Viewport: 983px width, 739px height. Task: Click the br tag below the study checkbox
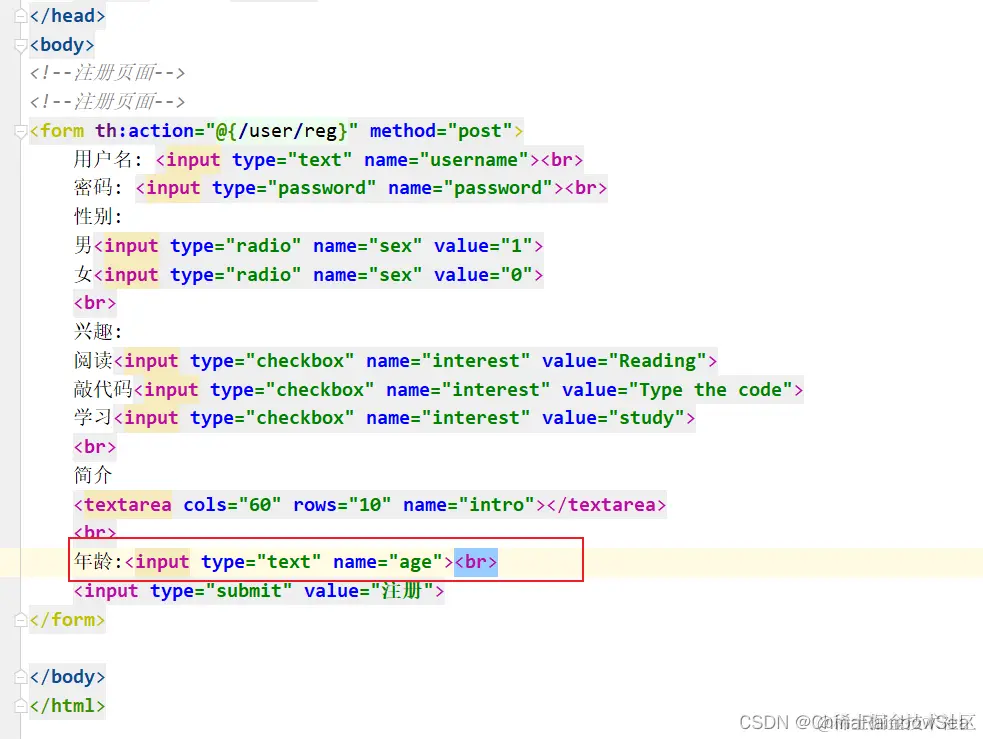click(95, 447)
